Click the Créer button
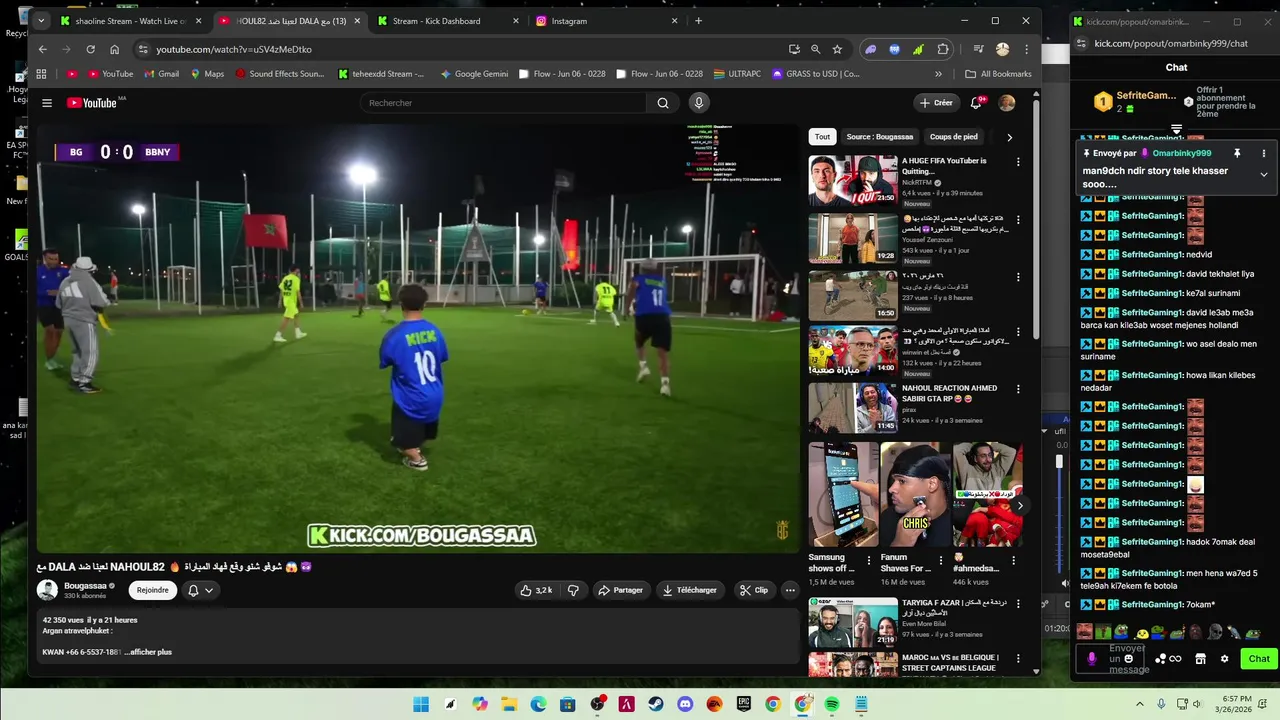This screenshot has height=720, width=1280. 937,102
